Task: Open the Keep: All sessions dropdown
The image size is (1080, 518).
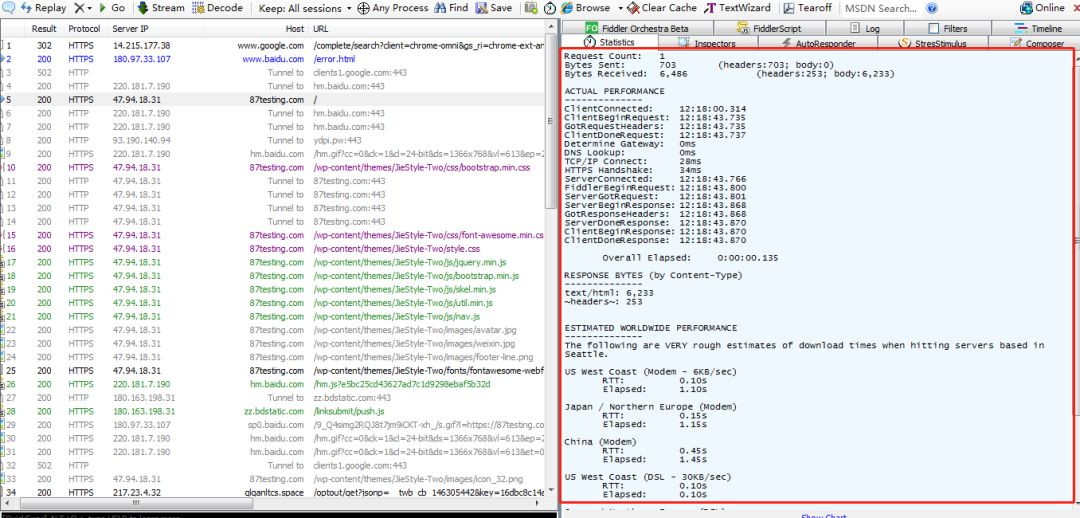Action: pos(305,8)
